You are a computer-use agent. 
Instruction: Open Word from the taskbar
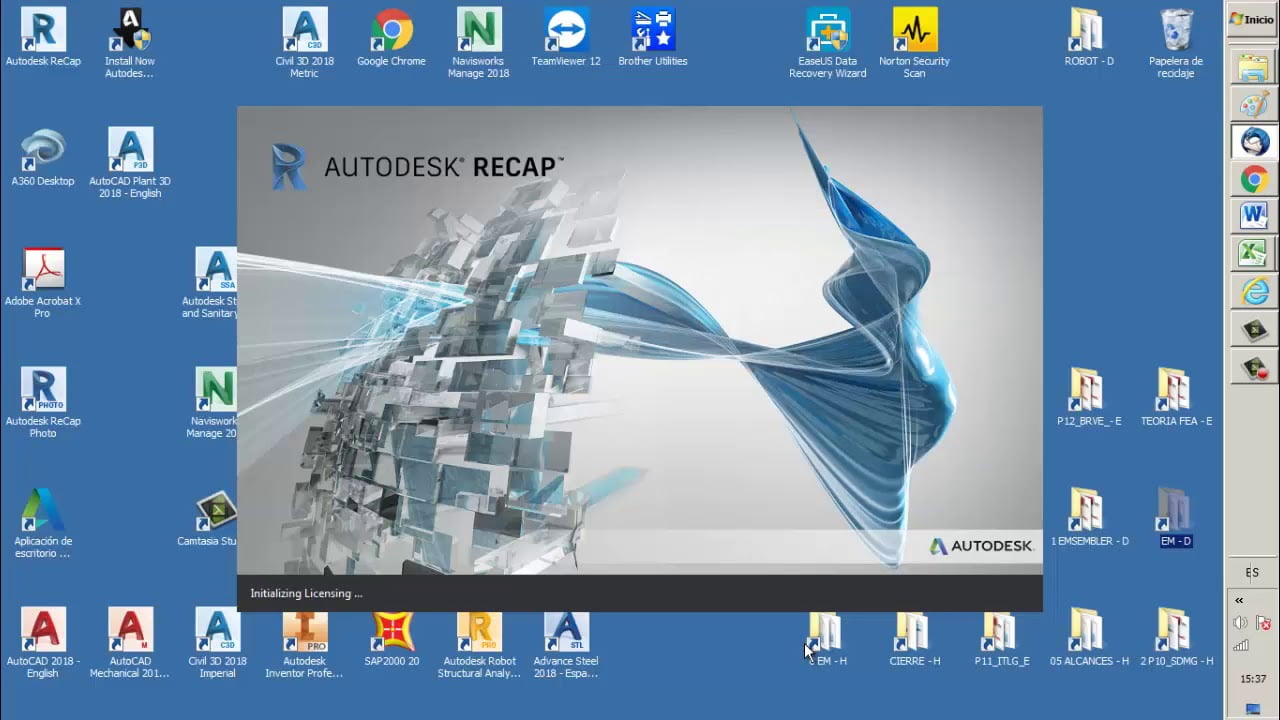click(1253, 216)
